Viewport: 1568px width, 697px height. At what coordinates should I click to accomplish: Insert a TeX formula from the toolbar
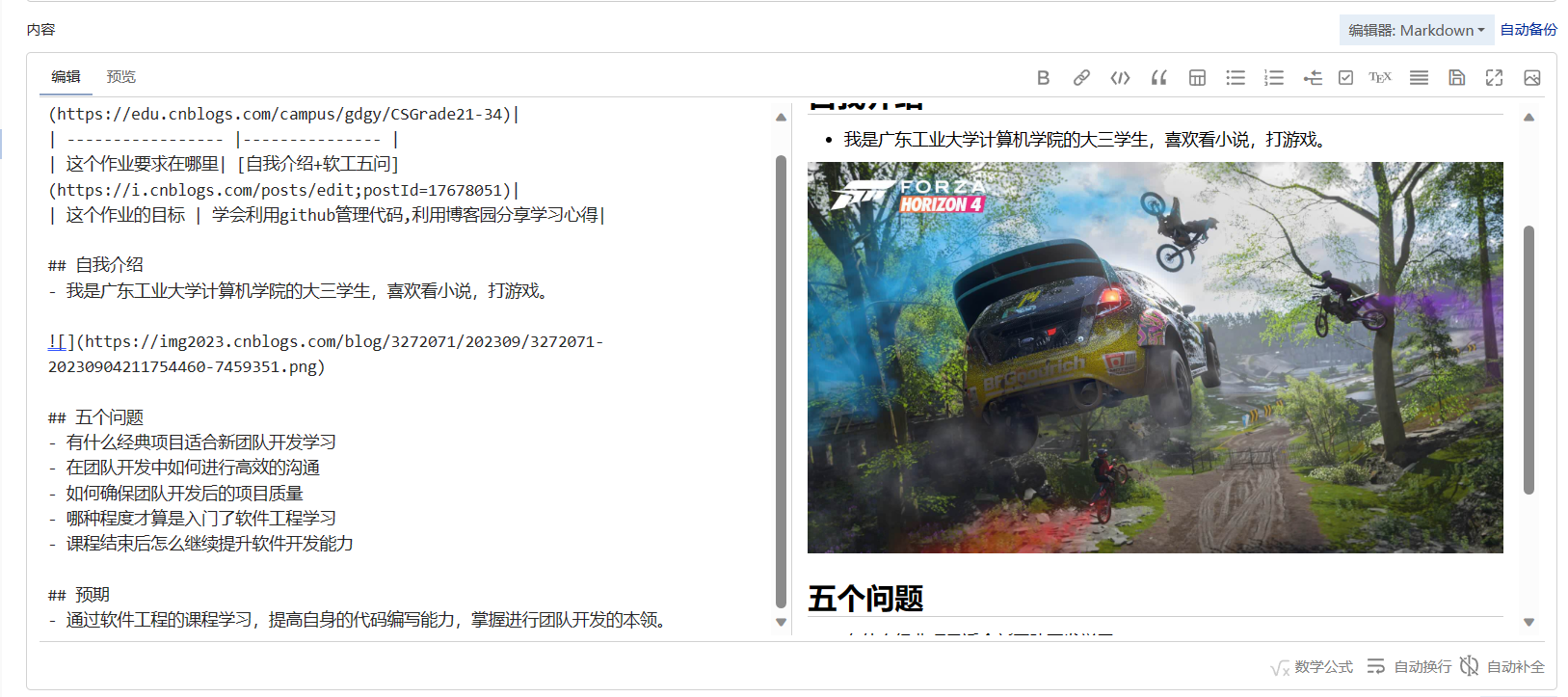[1380, 78]
